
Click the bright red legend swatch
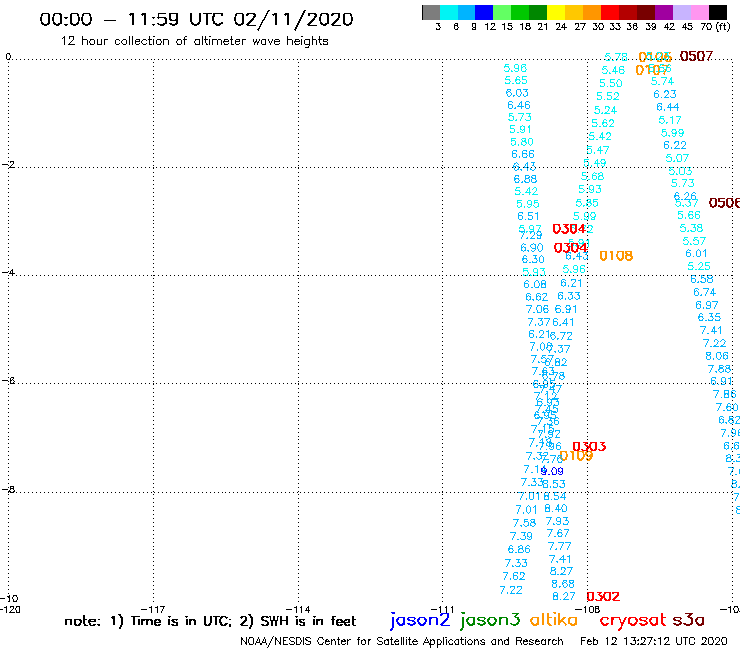point(610,12)
